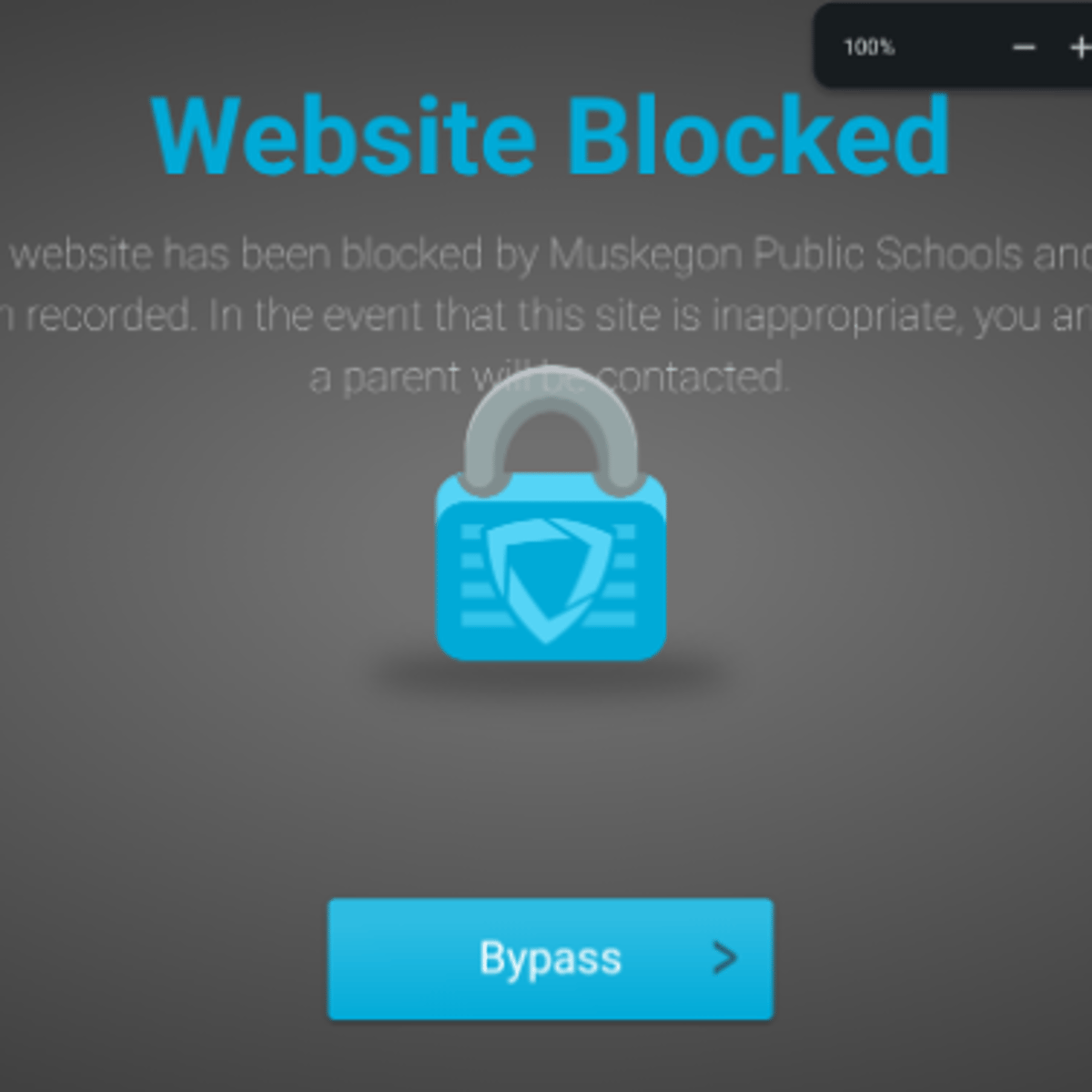Click the gray padlock shackle
Screen dimensions: 1092x1092
[x=551, y=428]
